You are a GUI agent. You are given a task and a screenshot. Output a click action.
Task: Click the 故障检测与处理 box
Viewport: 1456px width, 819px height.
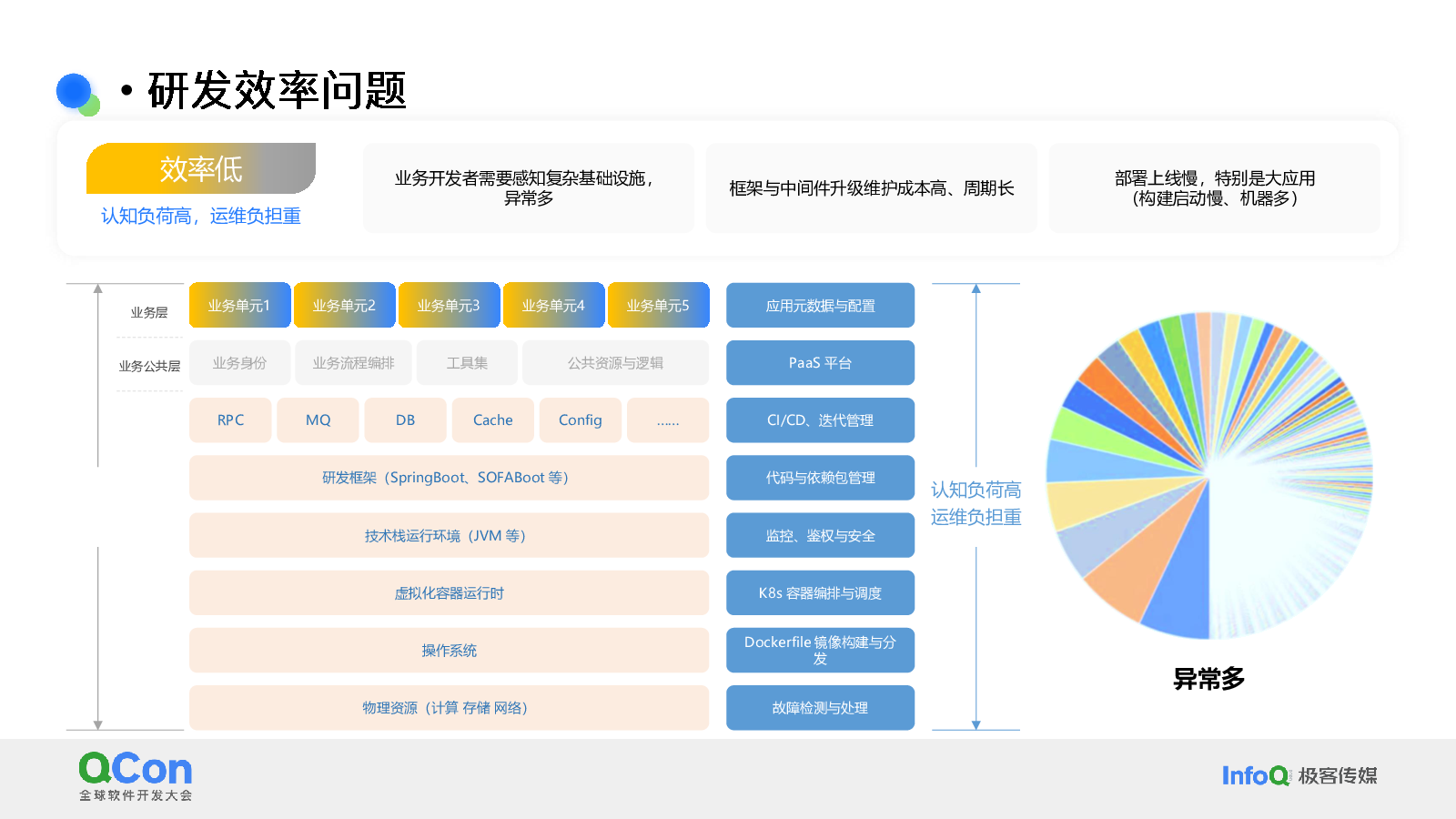[820, 708]
